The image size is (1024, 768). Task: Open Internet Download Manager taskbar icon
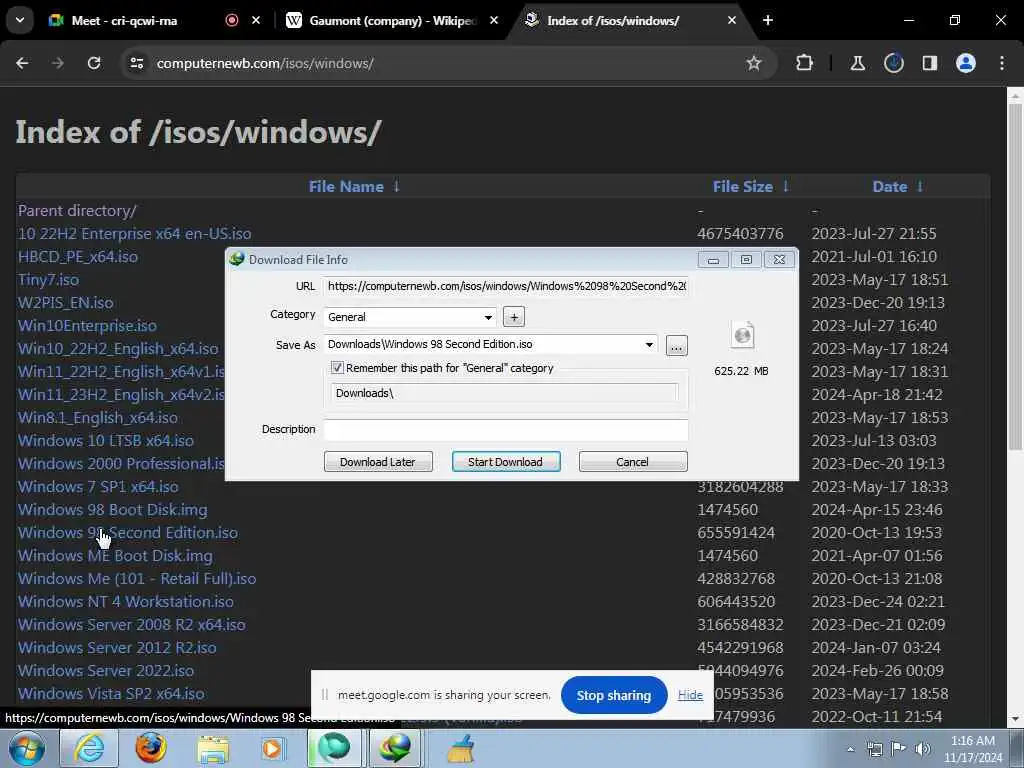[x=395, y=748]
